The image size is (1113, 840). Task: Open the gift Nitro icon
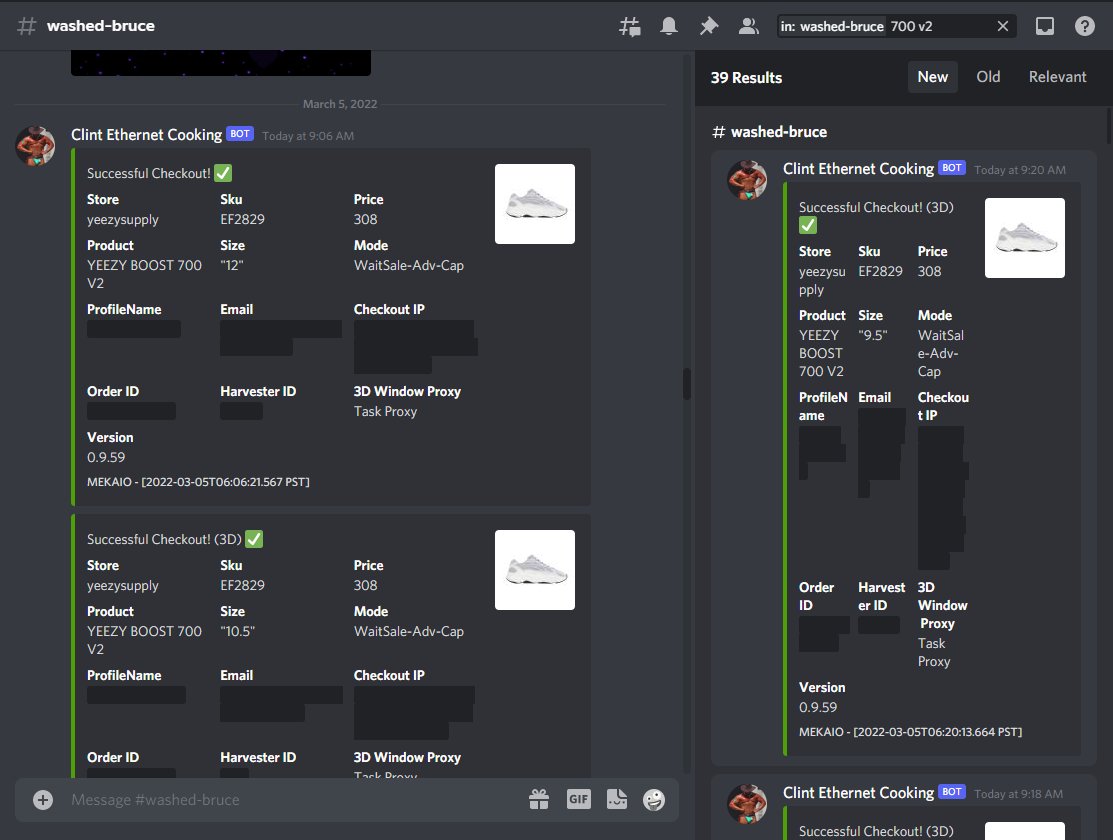tap(539, 800)
